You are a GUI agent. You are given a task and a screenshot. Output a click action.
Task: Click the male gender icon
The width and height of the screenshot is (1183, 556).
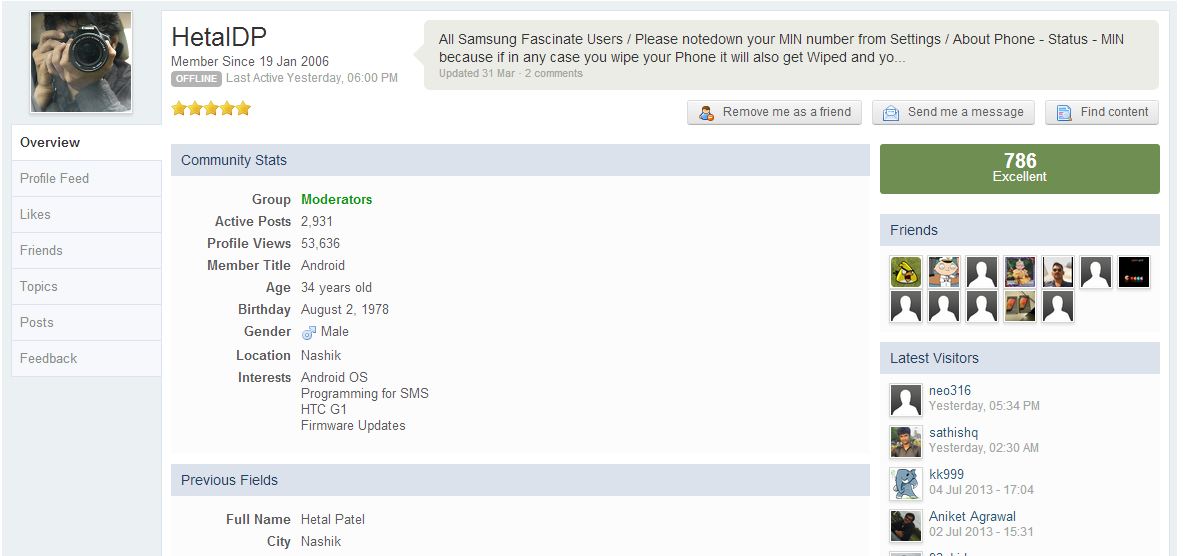pyautogui.click(x=309, y=332)
